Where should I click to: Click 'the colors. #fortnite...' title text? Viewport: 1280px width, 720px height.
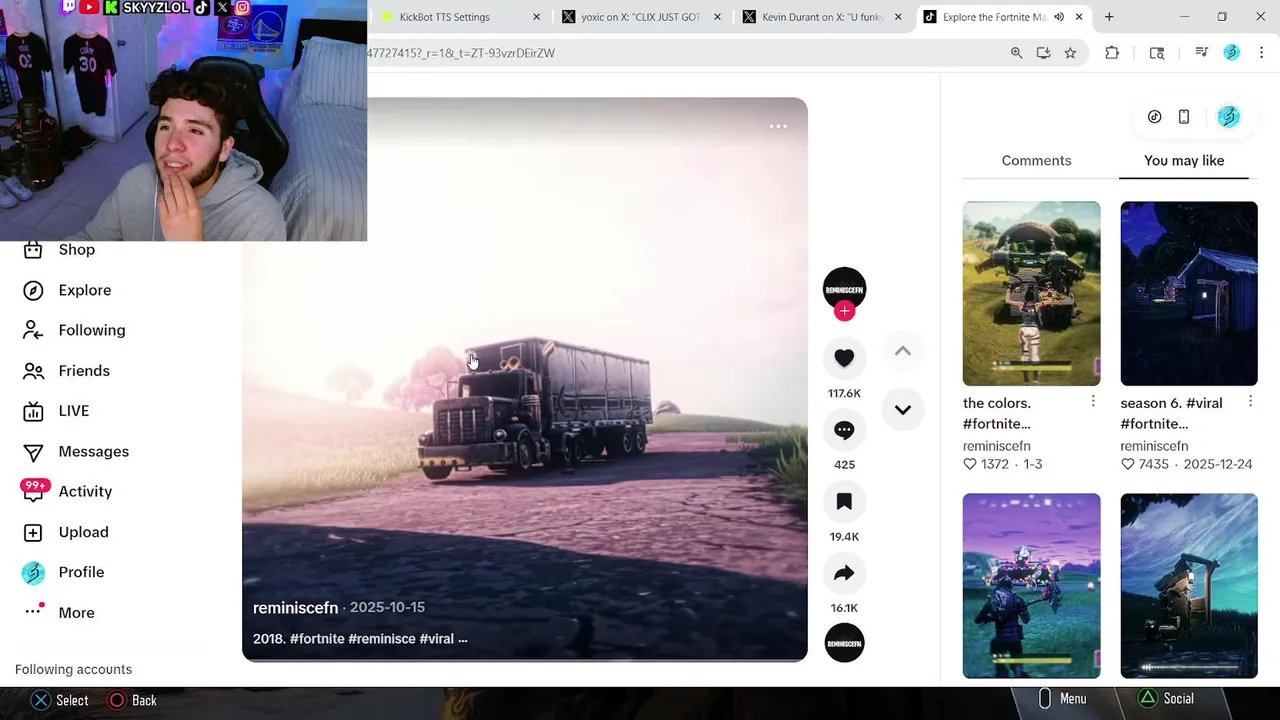[997, 413]
